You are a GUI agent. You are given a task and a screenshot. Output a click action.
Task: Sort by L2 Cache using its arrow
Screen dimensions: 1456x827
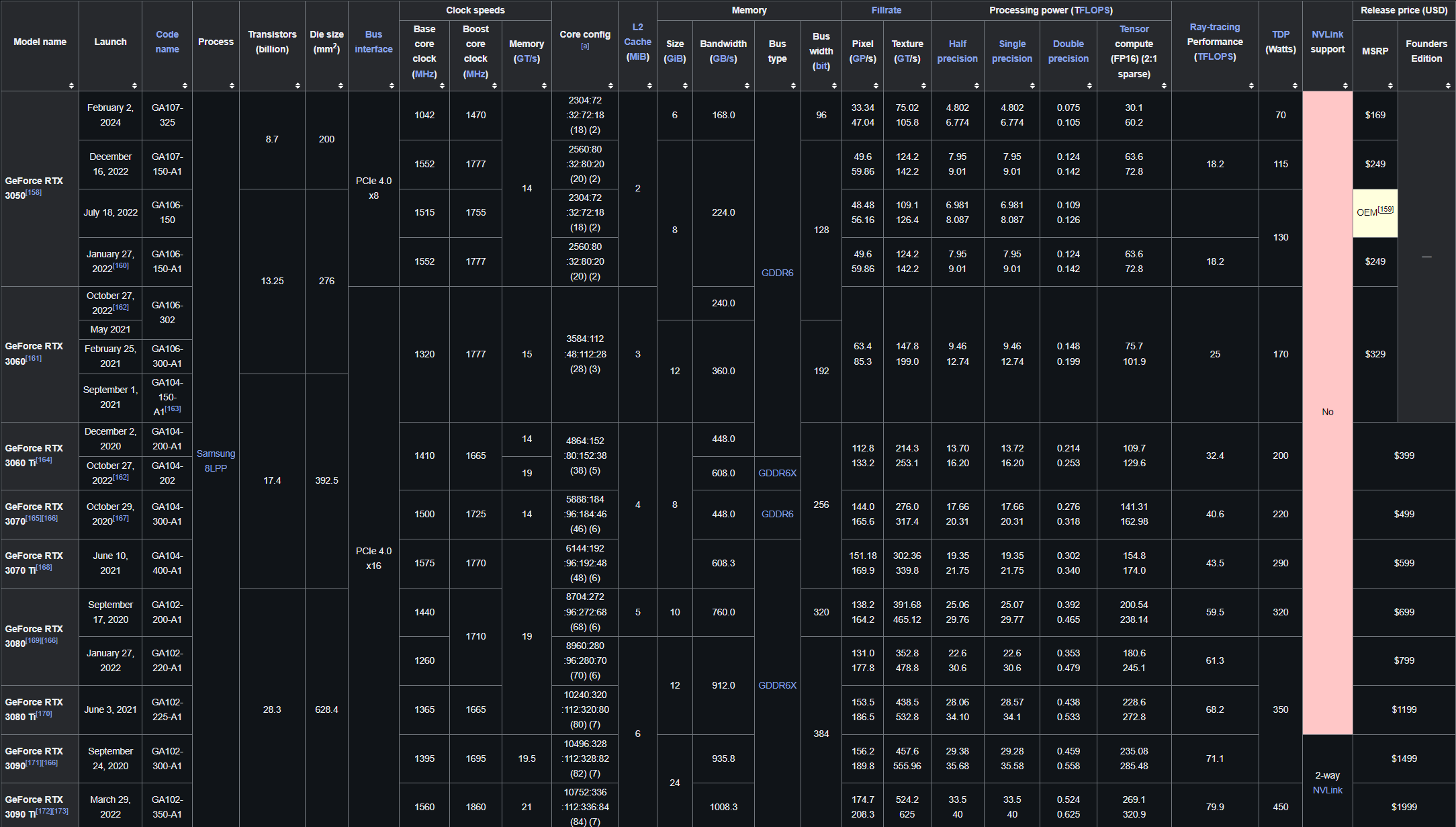pyautogui.click(x=649, y=86)
